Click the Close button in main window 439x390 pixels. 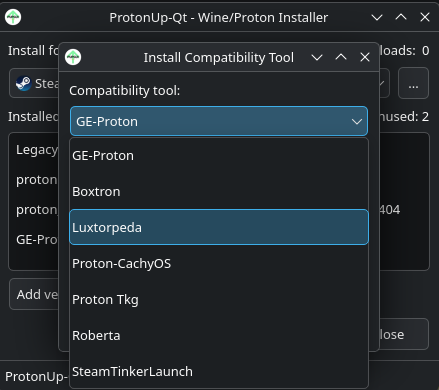click(404, 334)
